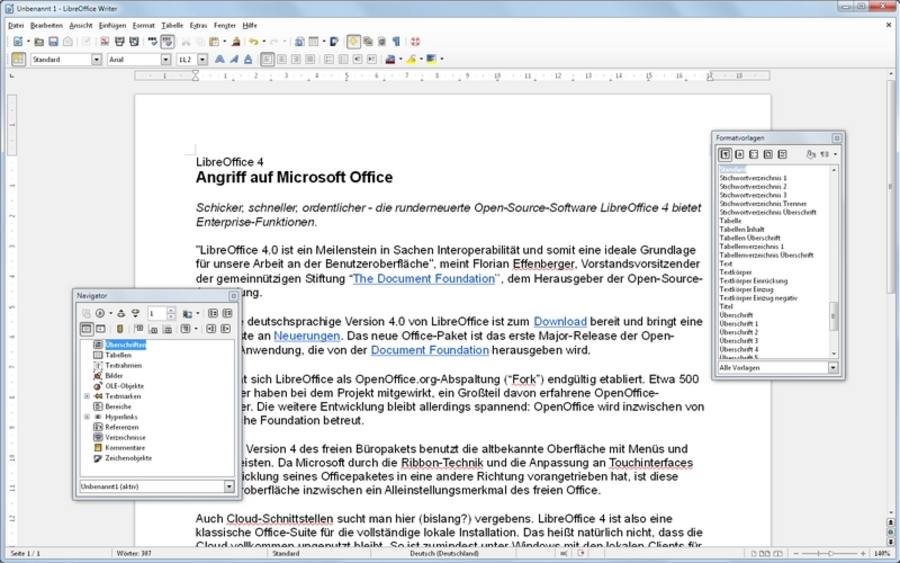Open Unbenannt1 (aktiv) document dropdown
900x563 pixels.
(x=229, y=486)
